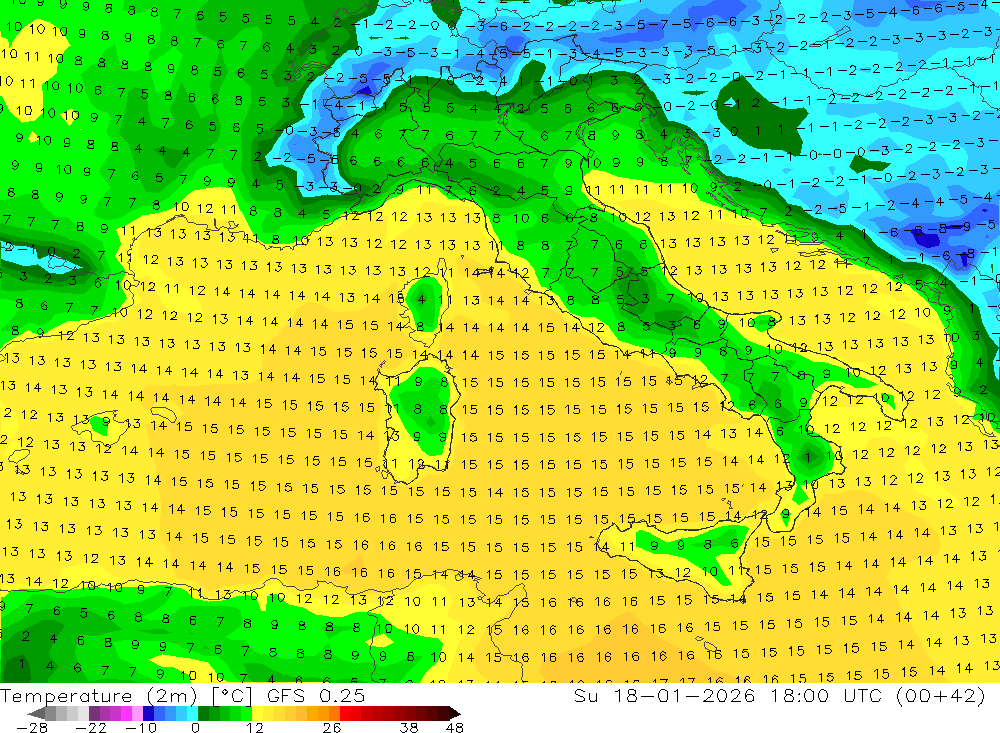The width and height of the screenshot is (1000, 733).
Task: Click the '(00+42)' forecast offset text
Action: [941, 696]
